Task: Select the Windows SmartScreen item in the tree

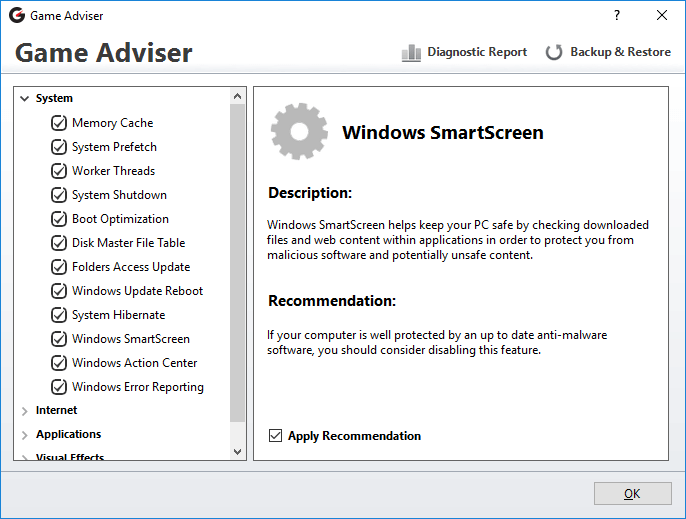Action: (x=131, y=339)
